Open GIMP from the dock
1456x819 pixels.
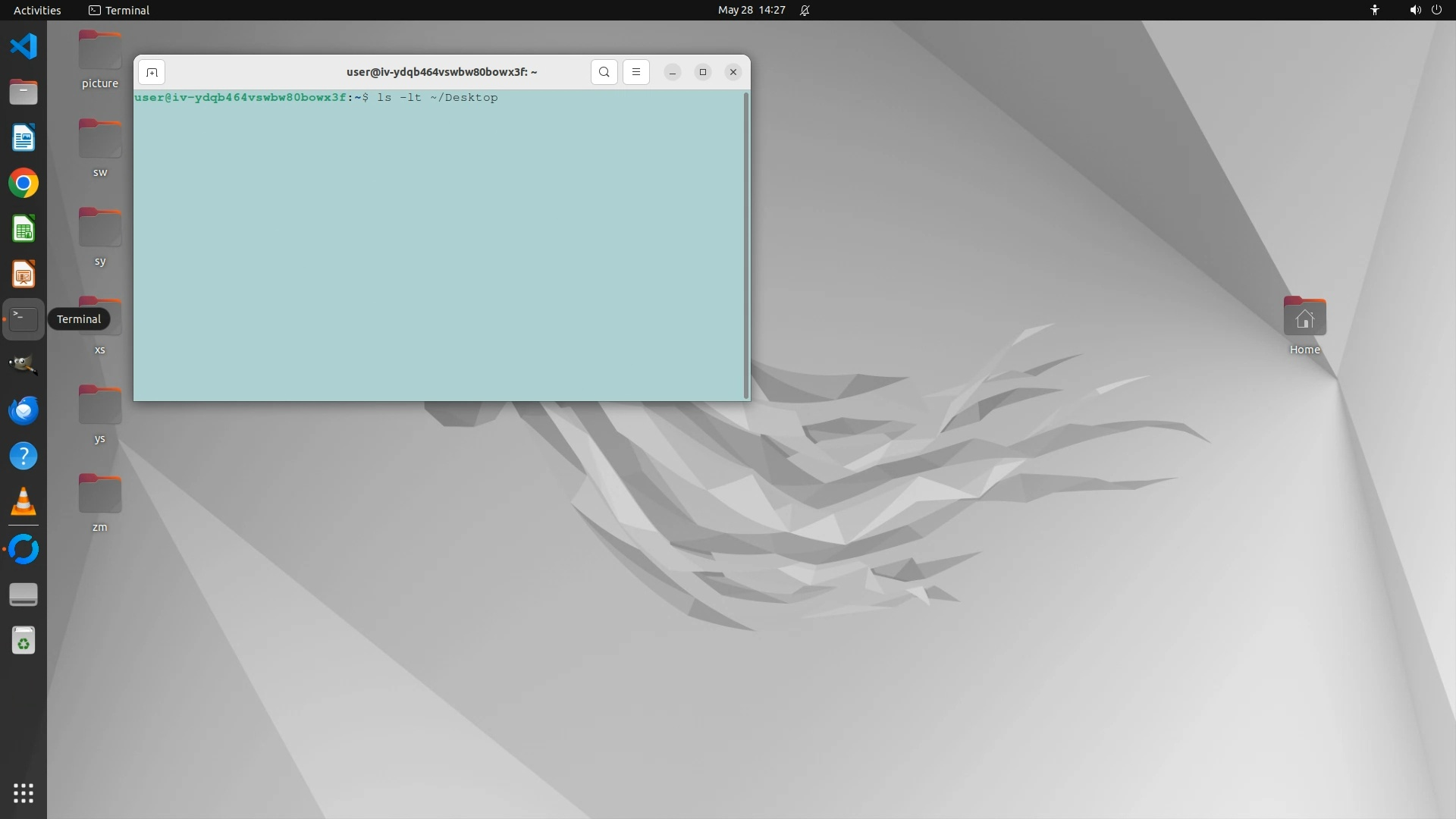[24, 365]
